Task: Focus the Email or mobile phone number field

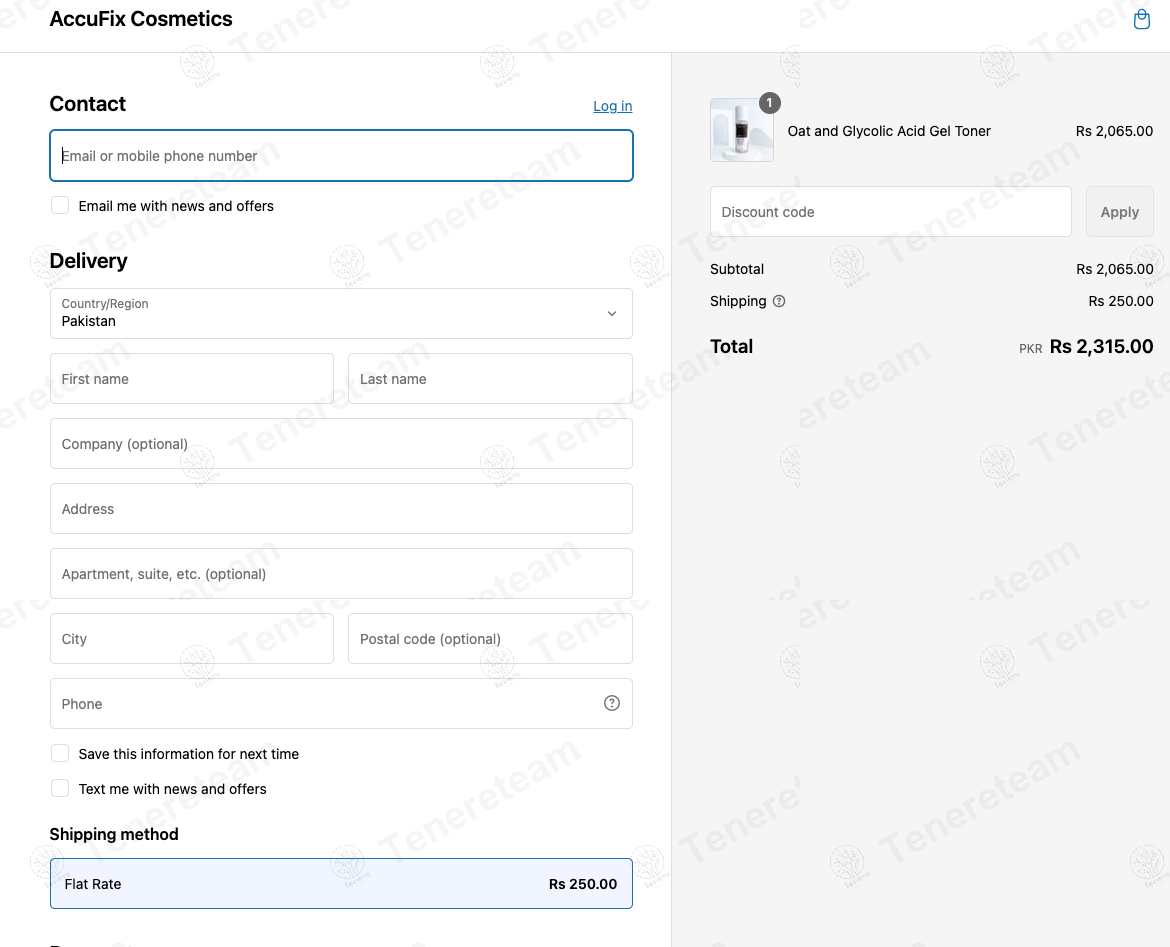Action: click(x=341, y=155)
